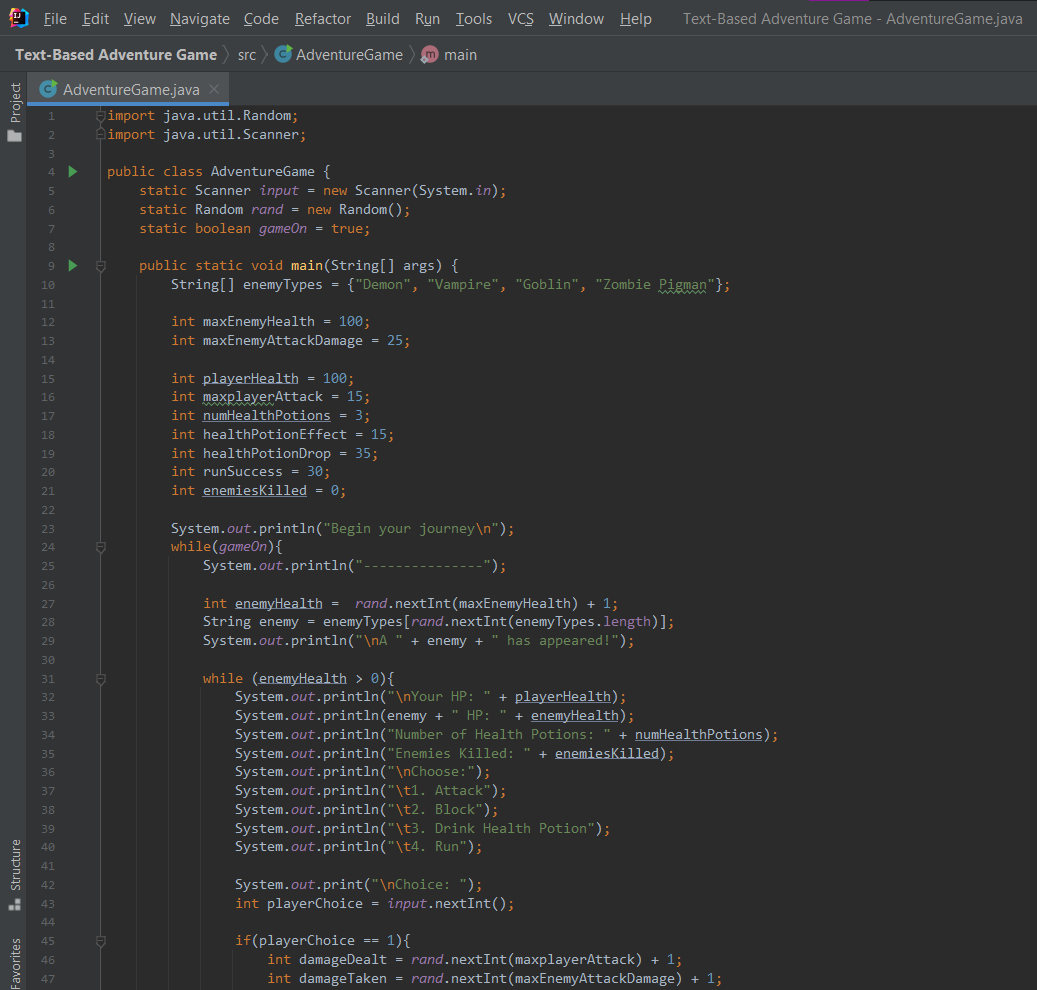The image size is (1037, 990).
Task: Open the Refactor menu
Action: coord(323,19)
